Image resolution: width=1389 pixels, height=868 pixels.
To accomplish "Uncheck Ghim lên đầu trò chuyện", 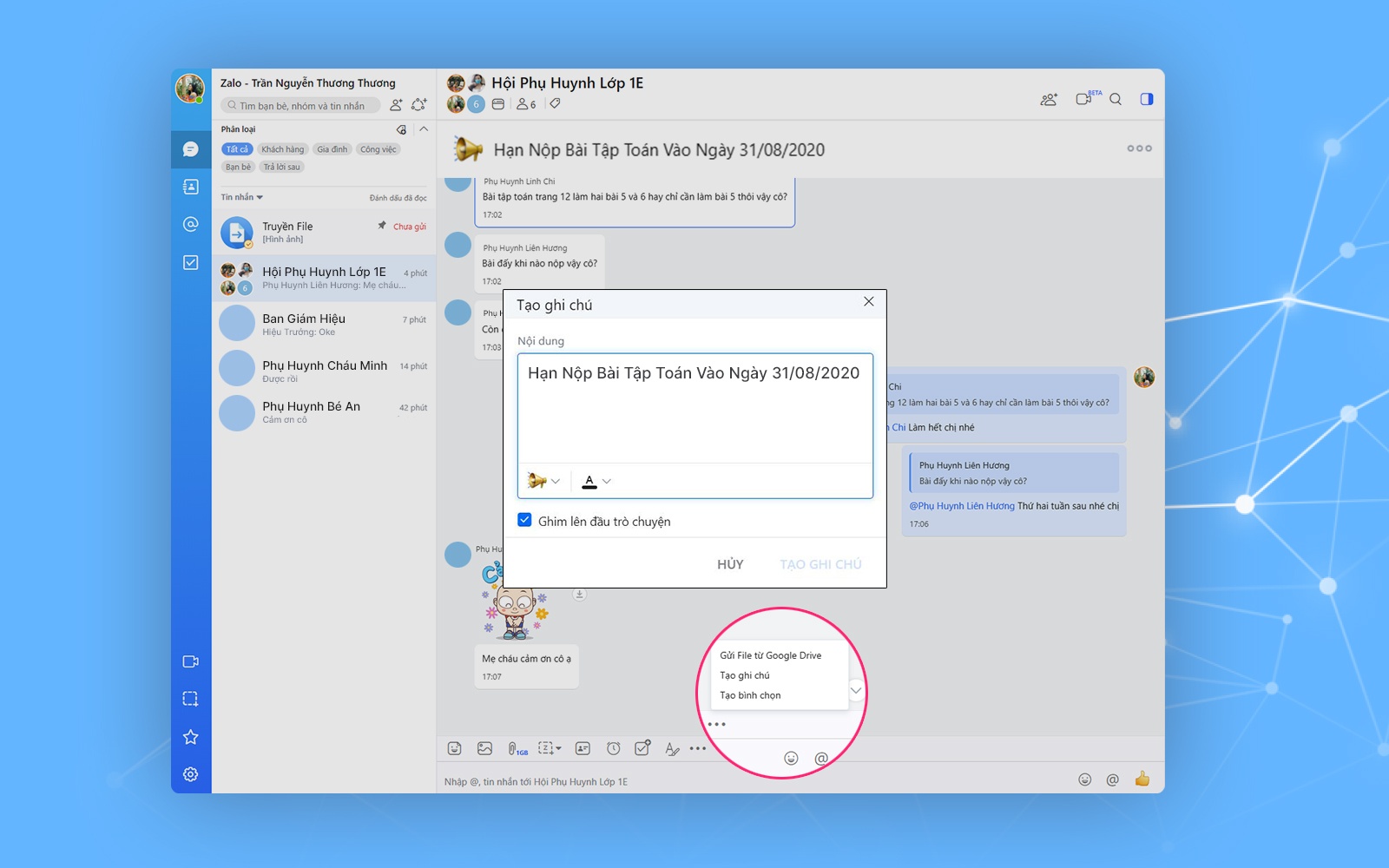I will coord(525,521).
